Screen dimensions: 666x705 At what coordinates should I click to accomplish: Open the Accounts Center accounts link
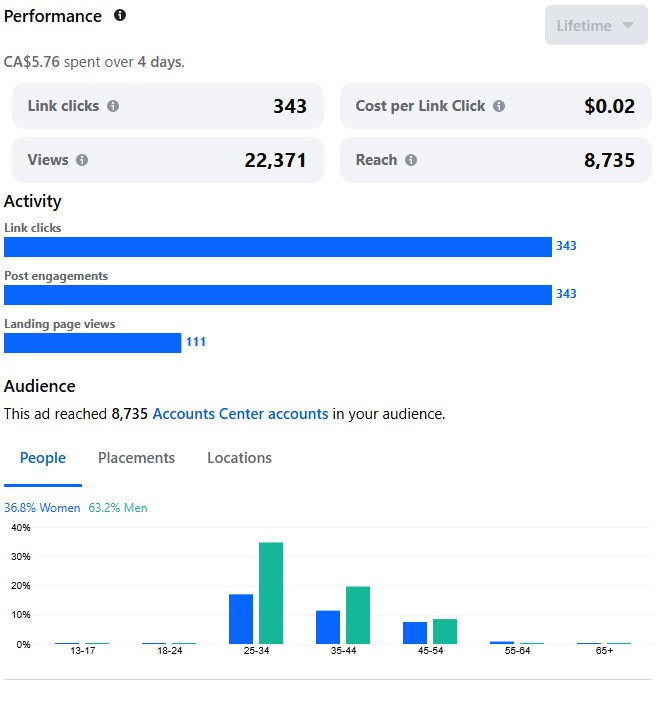tap(240, 413)
